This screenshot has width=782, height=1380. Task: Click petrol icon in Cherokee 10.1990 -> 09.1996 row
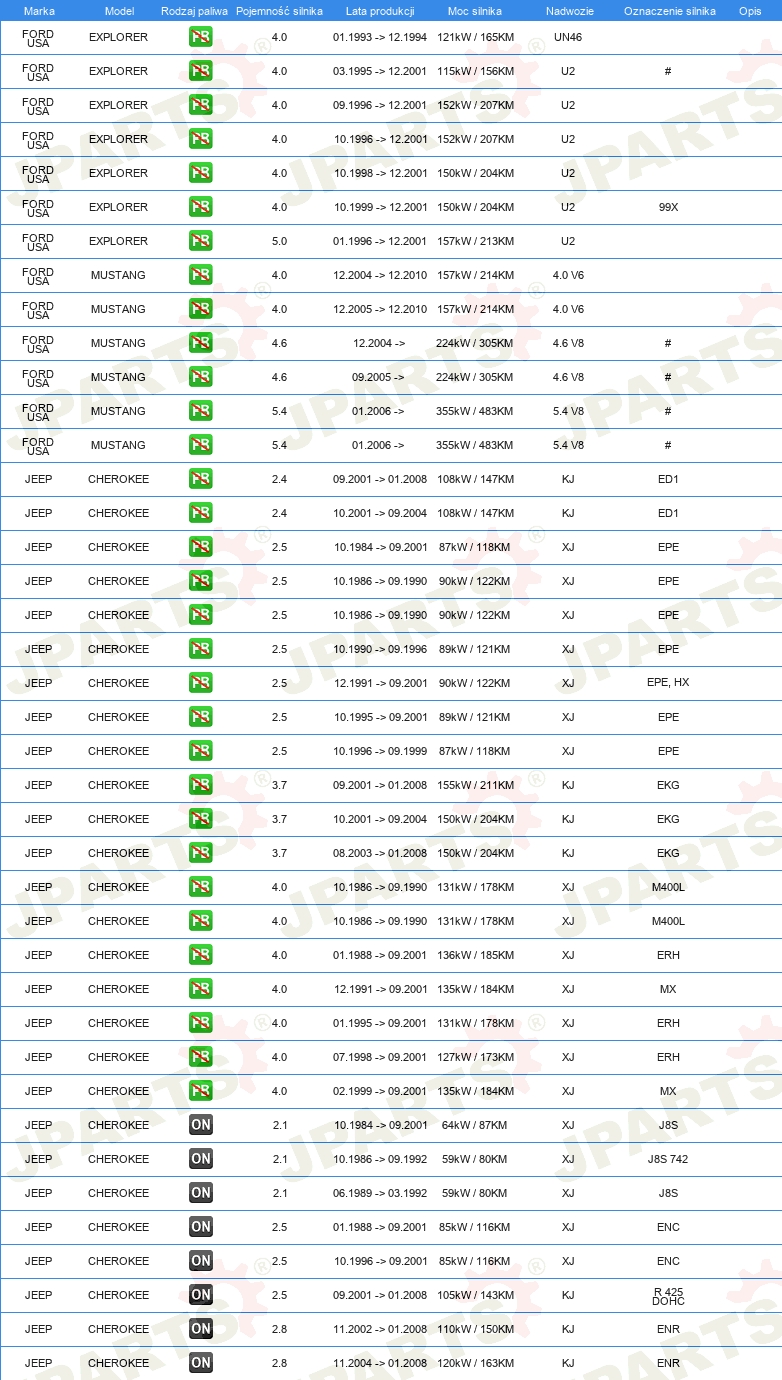pos(200,649)
